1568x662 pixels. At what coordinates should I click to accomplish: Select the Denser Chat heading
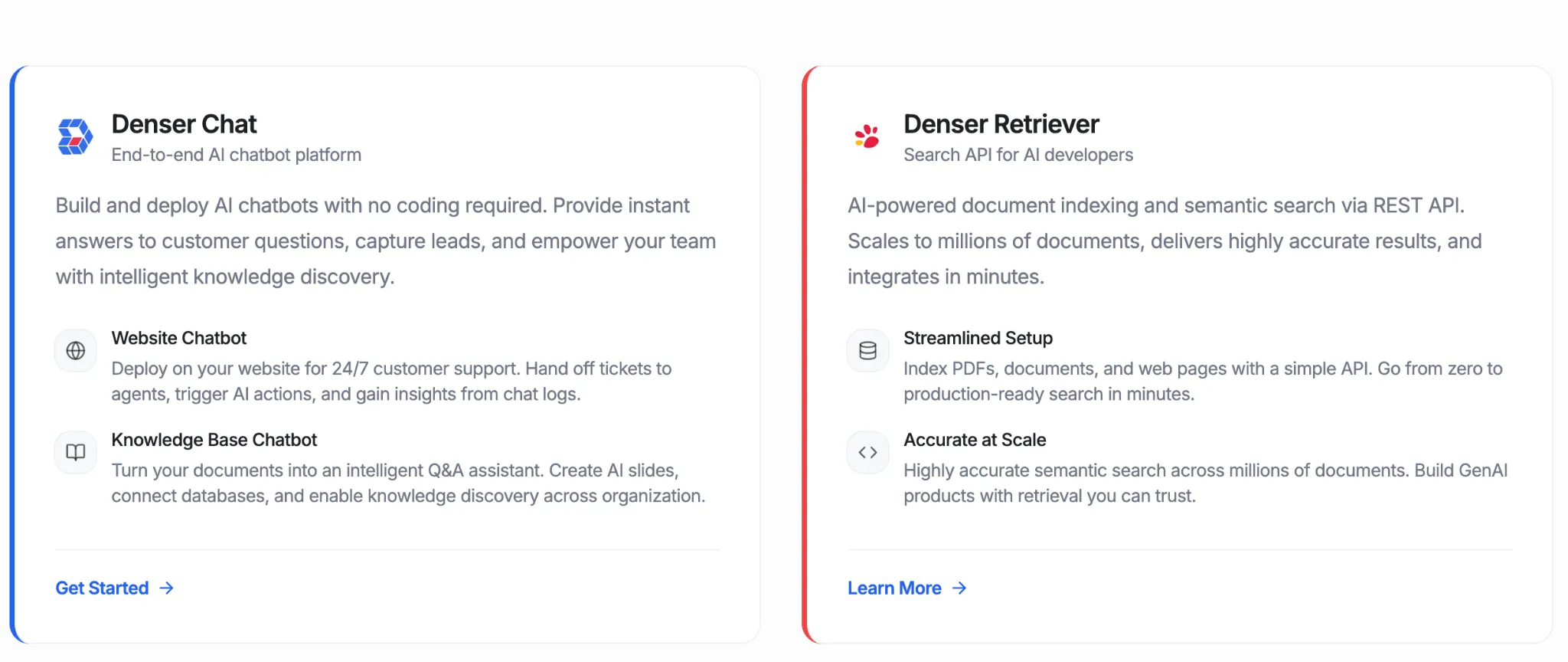point(184,123)
